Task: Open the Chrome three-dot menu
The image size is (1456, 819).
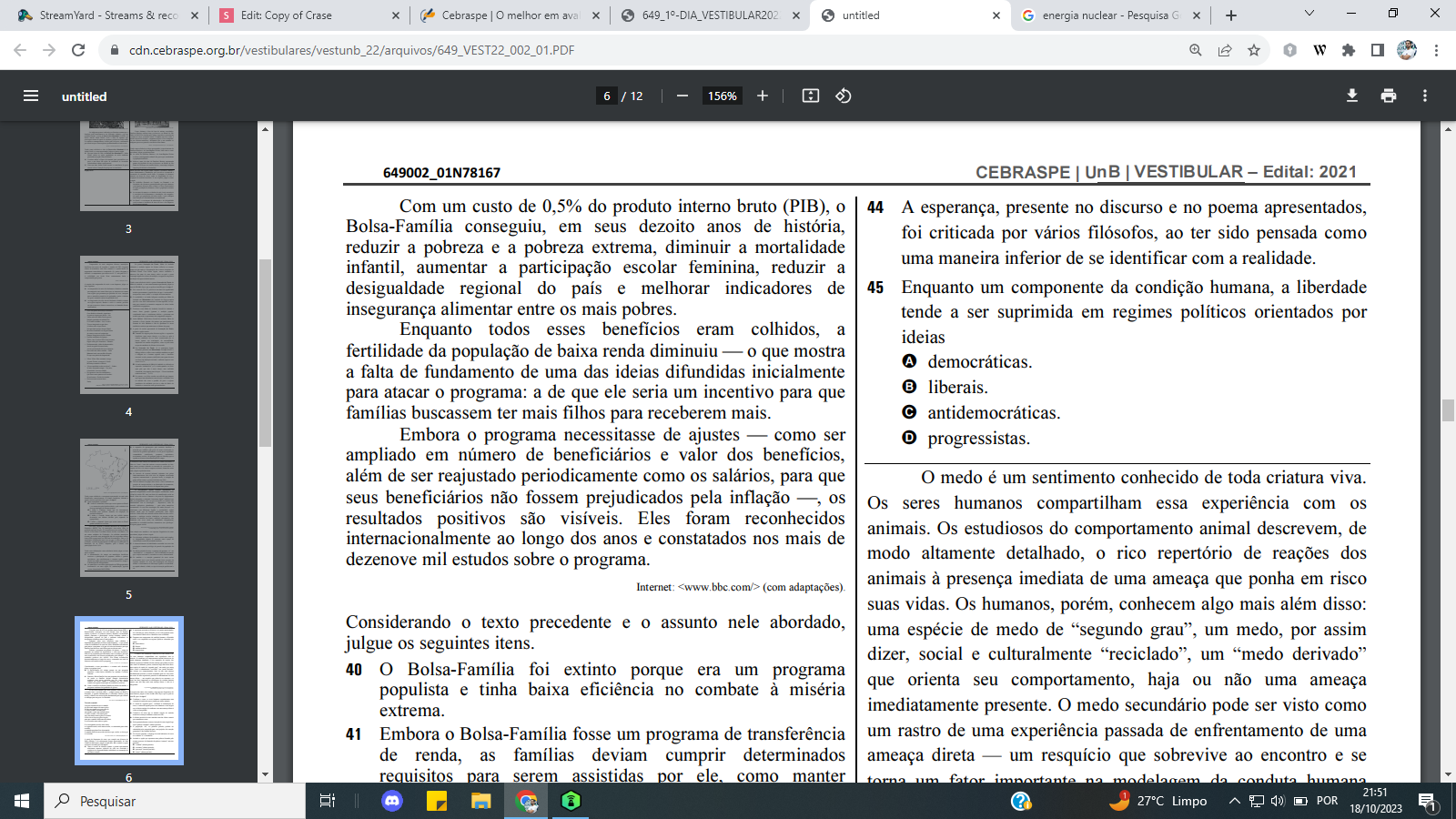Action: [1436, 50]
